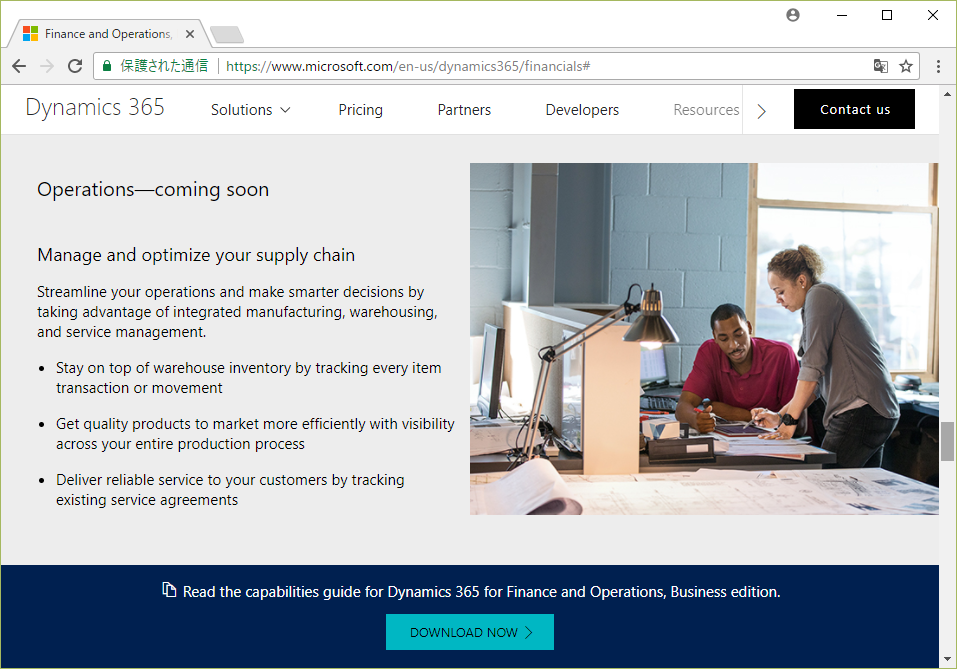Open the Partners menu item
This screenshot has width=957, height=669.
click(x=464, y=110)
